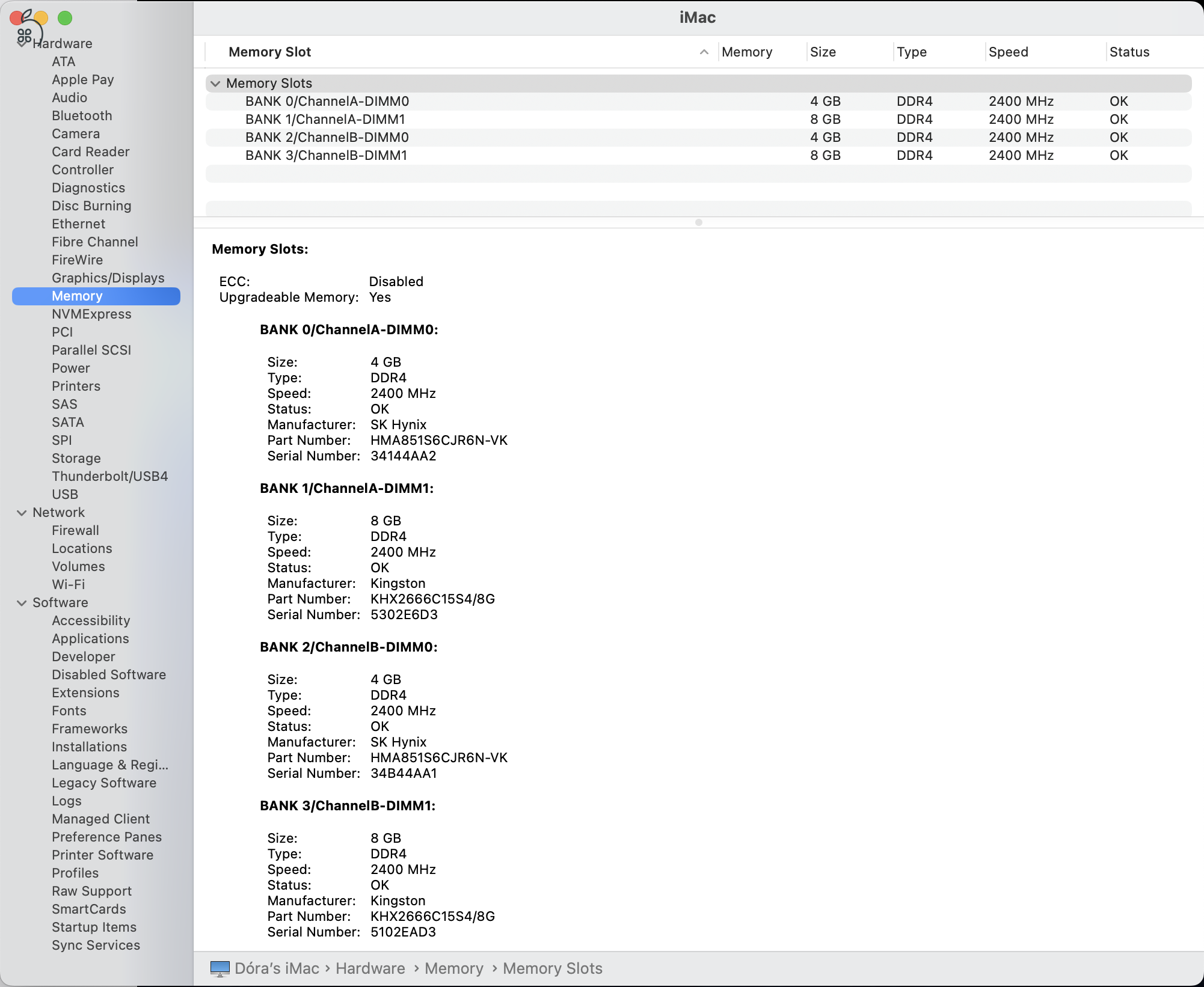Open Legacy Software under Software
The height and width of the screenshot is (987, 1204).
pos(103,783)
